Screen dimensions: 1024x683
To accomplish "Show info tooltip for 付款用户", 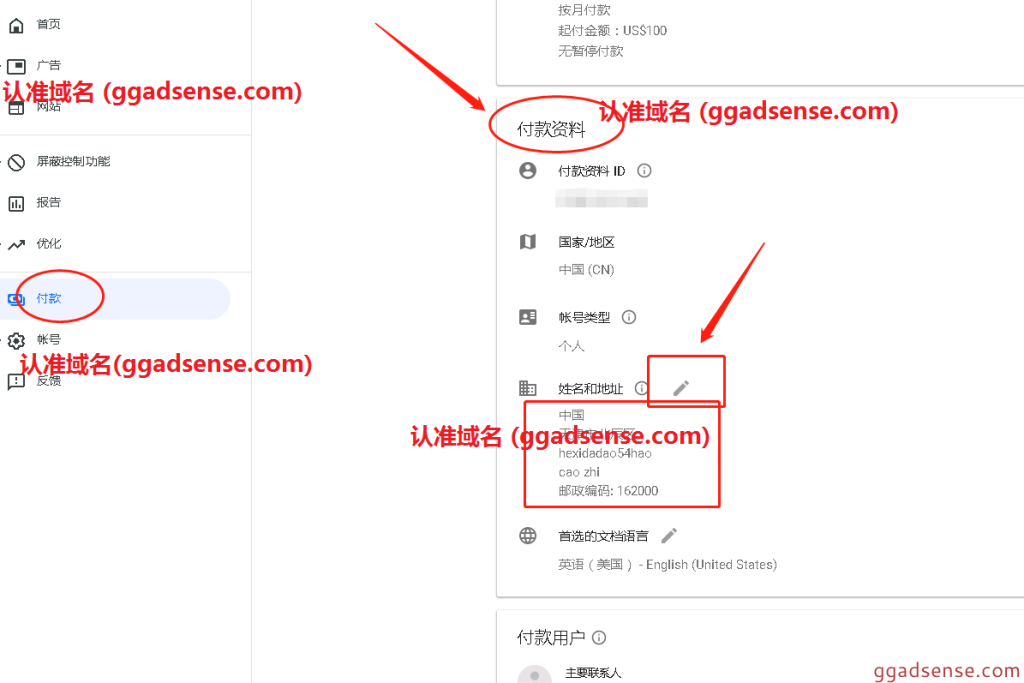I will coord(599,638).
